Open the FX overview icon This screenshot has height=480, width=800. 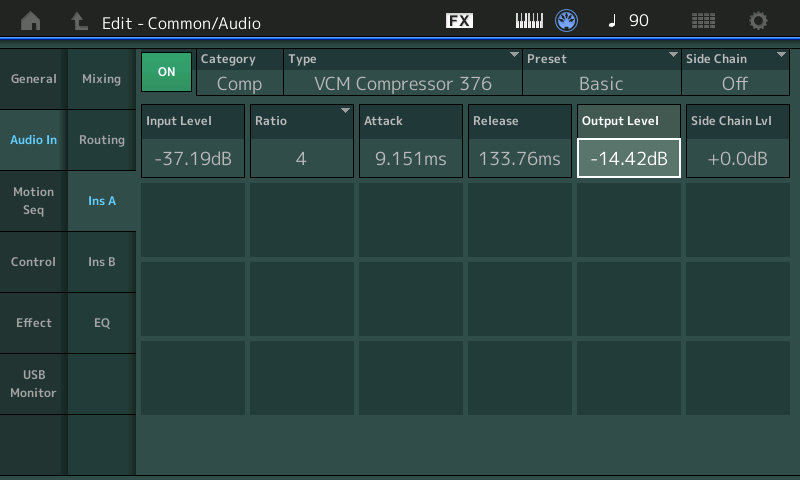[x=459, y=21]
